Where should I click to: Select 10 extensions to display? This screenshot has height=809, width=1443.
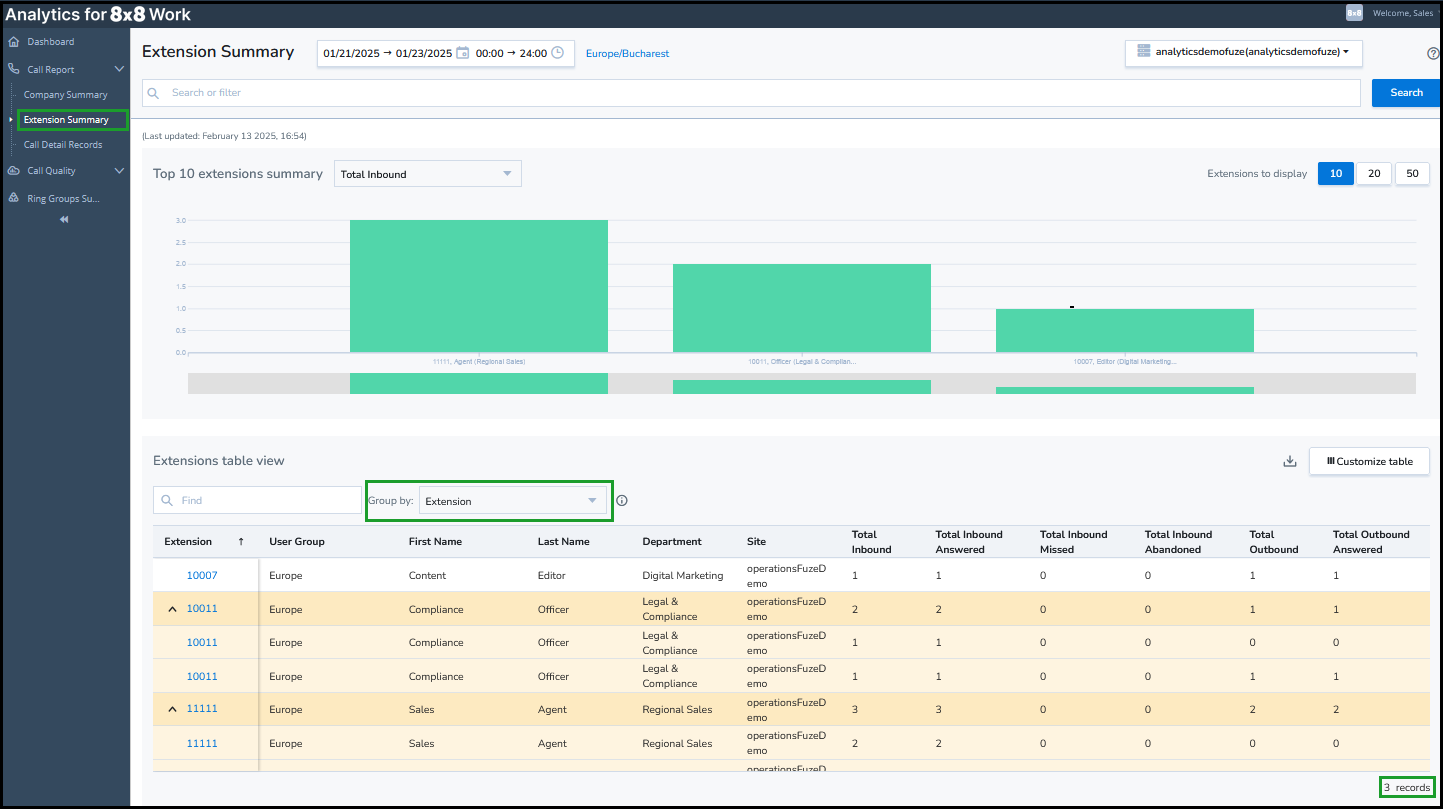pos(1336,173)
